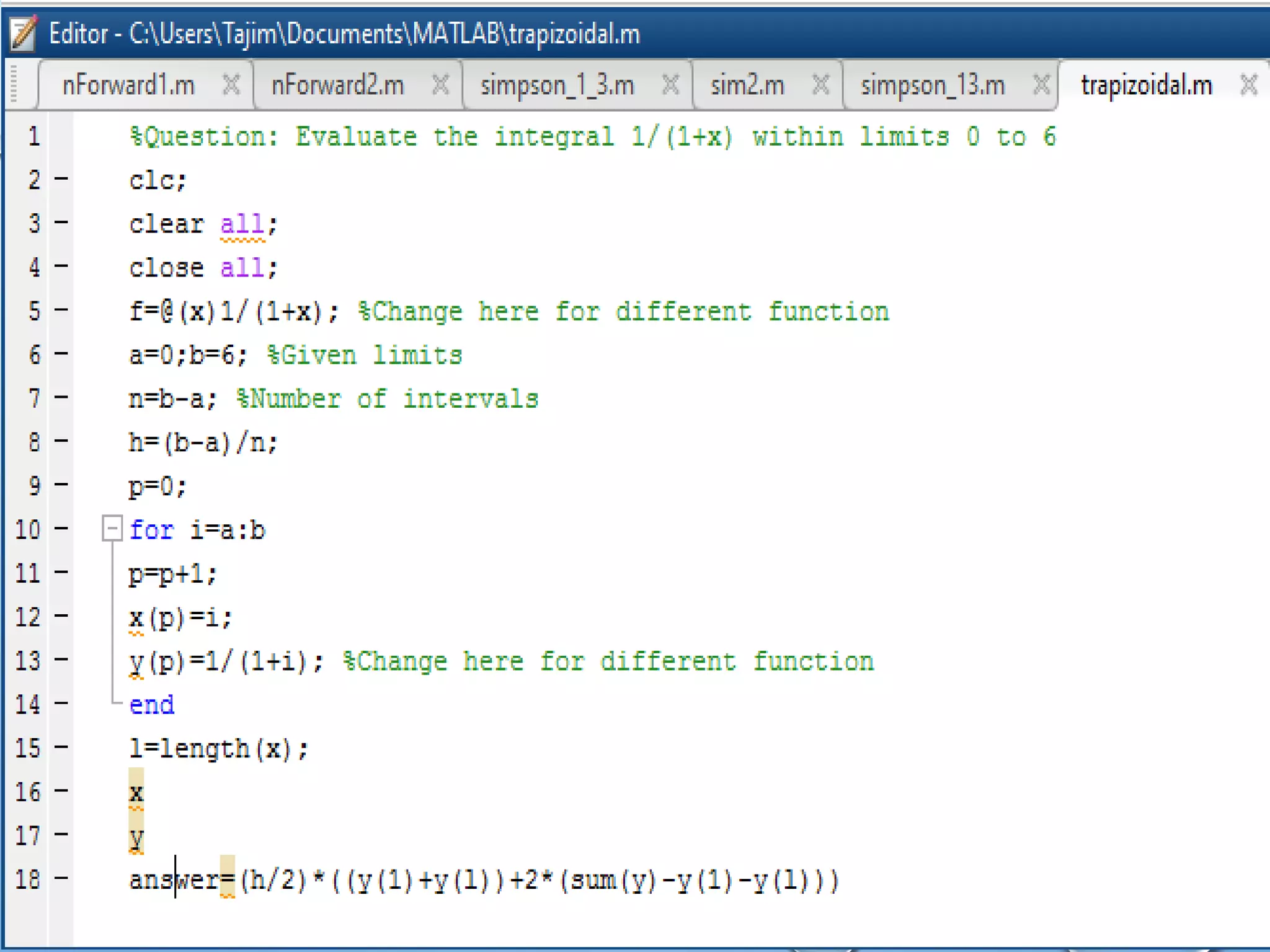Click the comment '%Question: Evaluate the integral'
1270x952 pixels.
(372, 137)
